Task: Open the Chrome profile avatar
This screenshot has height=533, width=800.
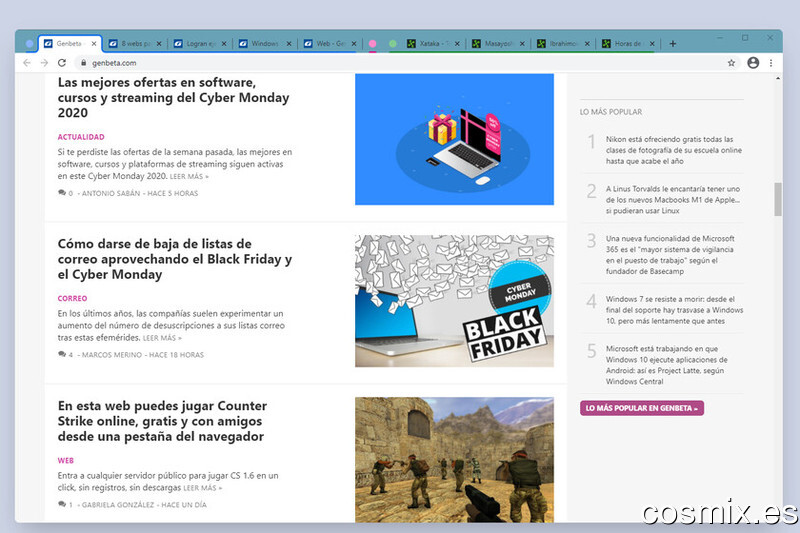Action: [753, 63]
